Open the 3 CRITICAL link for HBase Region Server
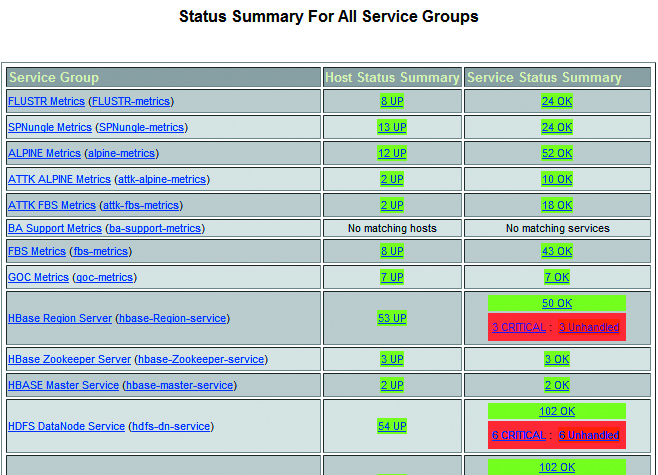The image size is (658, 475). tap(519, 328)
